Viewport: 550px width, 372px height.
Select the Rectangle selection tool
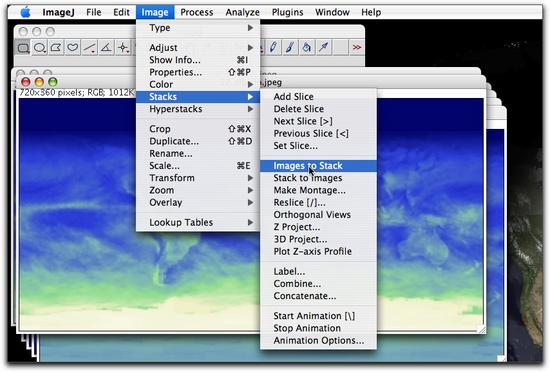pyautogui.click(x=23, y=47)
